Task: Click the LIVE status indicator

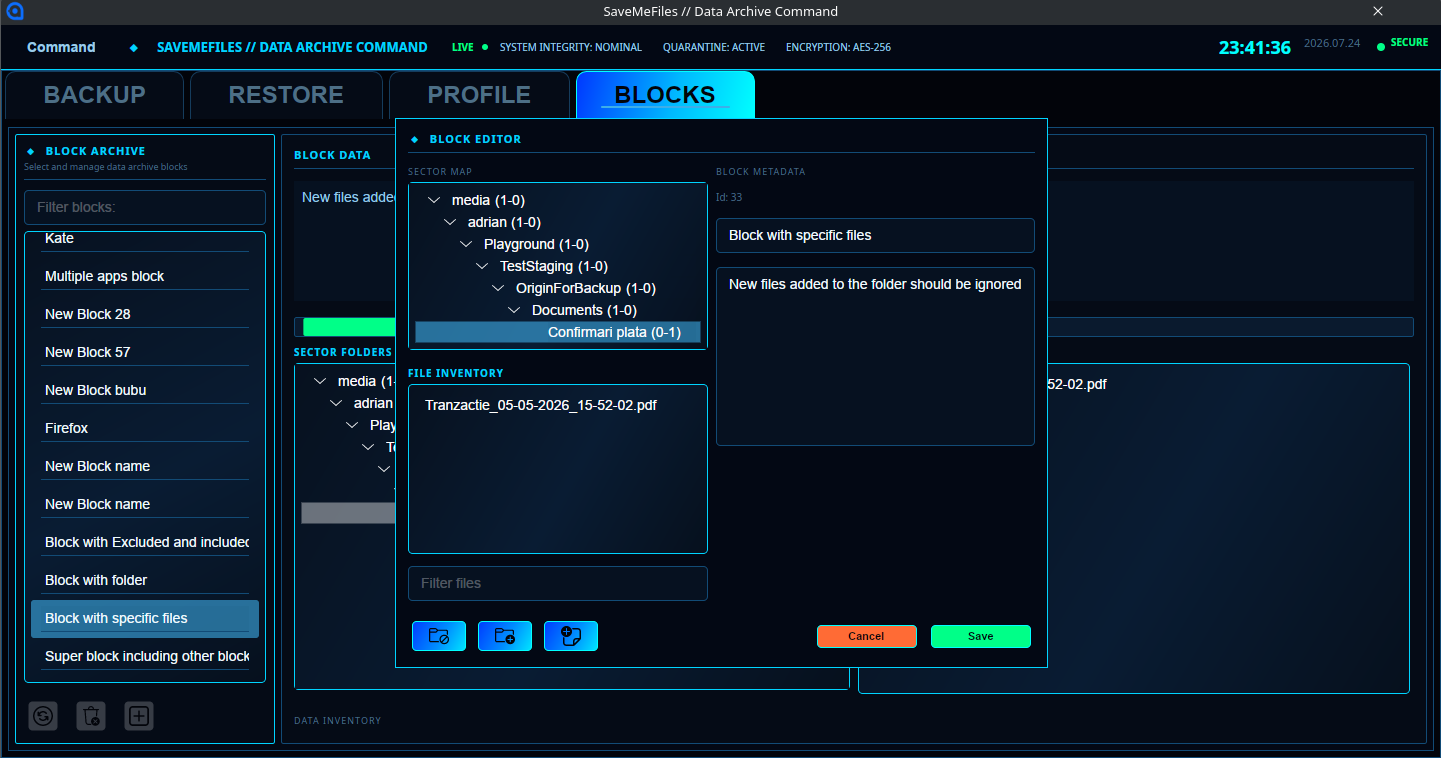Action: pyautogui.click(x=470, y=47)
